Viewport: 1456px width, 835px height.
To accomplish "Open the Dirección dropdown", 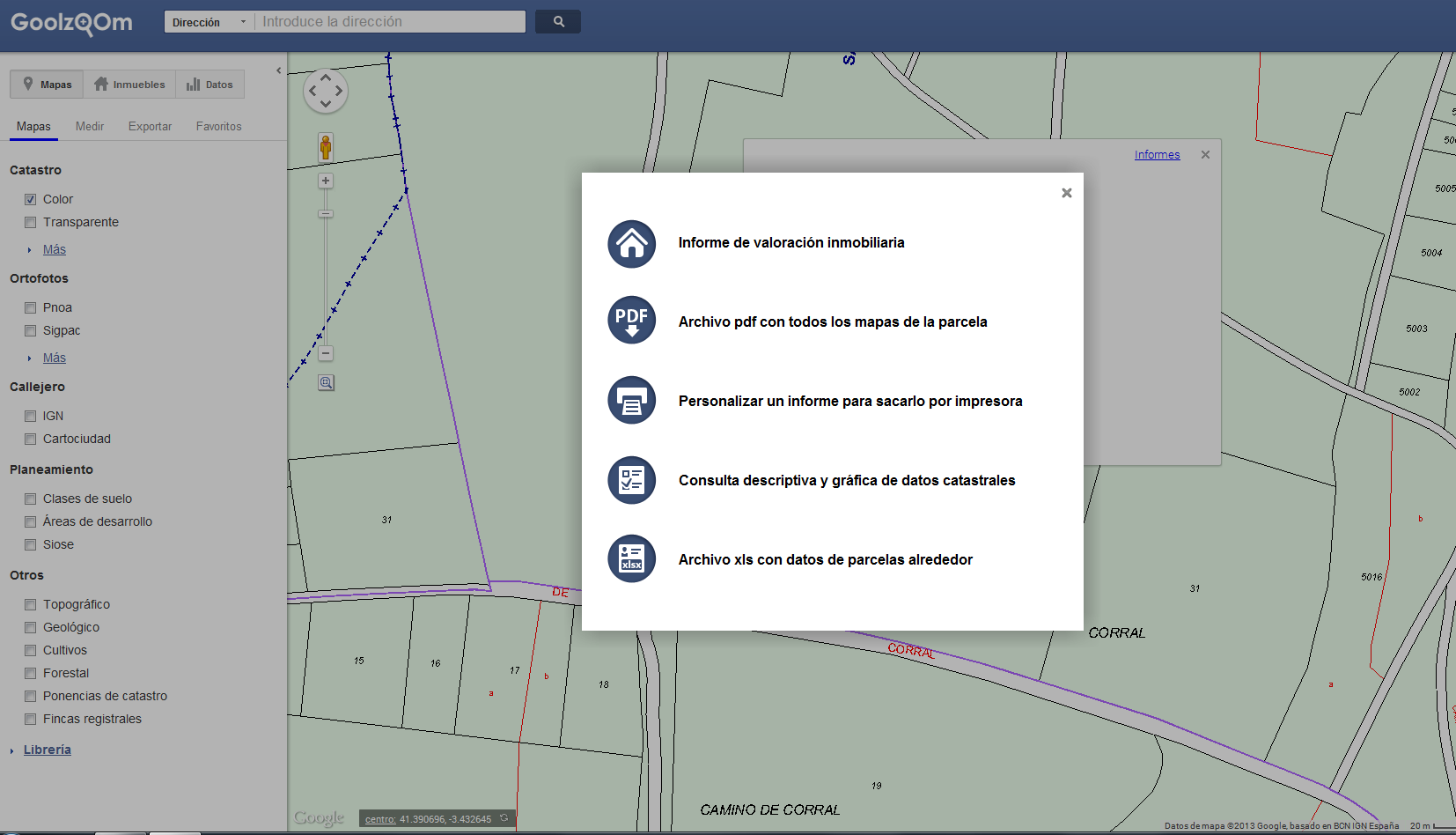I will pyautogui.click(x=209, y=22).
